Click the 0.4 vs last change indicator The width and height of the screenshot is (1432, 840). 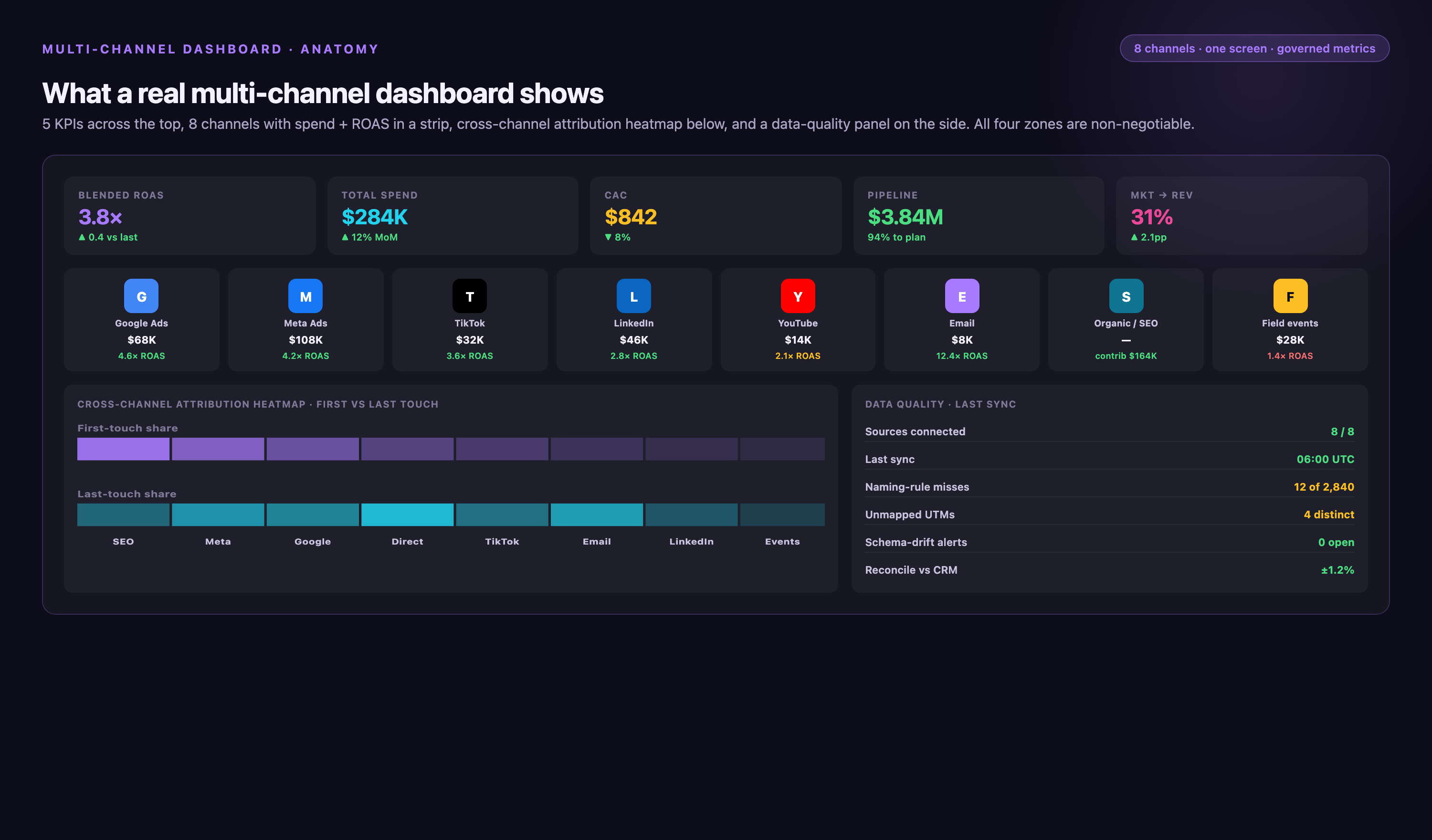[x=108, y=237]
